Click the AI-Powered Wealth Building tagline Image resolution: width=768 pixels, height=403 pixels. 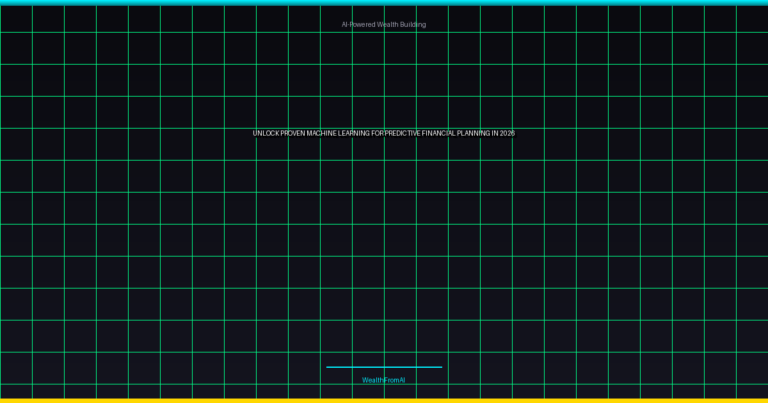383,24
